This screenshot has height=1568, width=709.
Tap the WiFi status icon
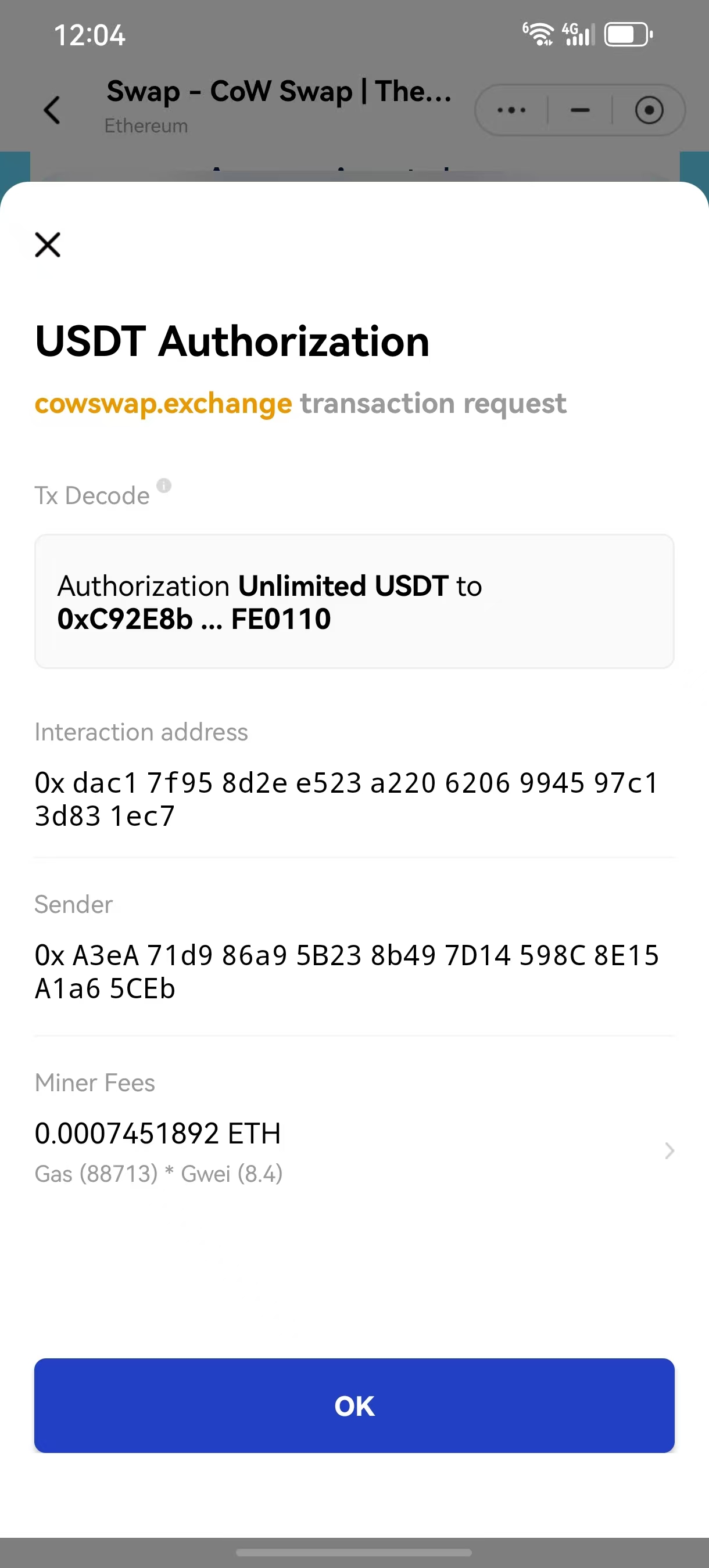538,34
